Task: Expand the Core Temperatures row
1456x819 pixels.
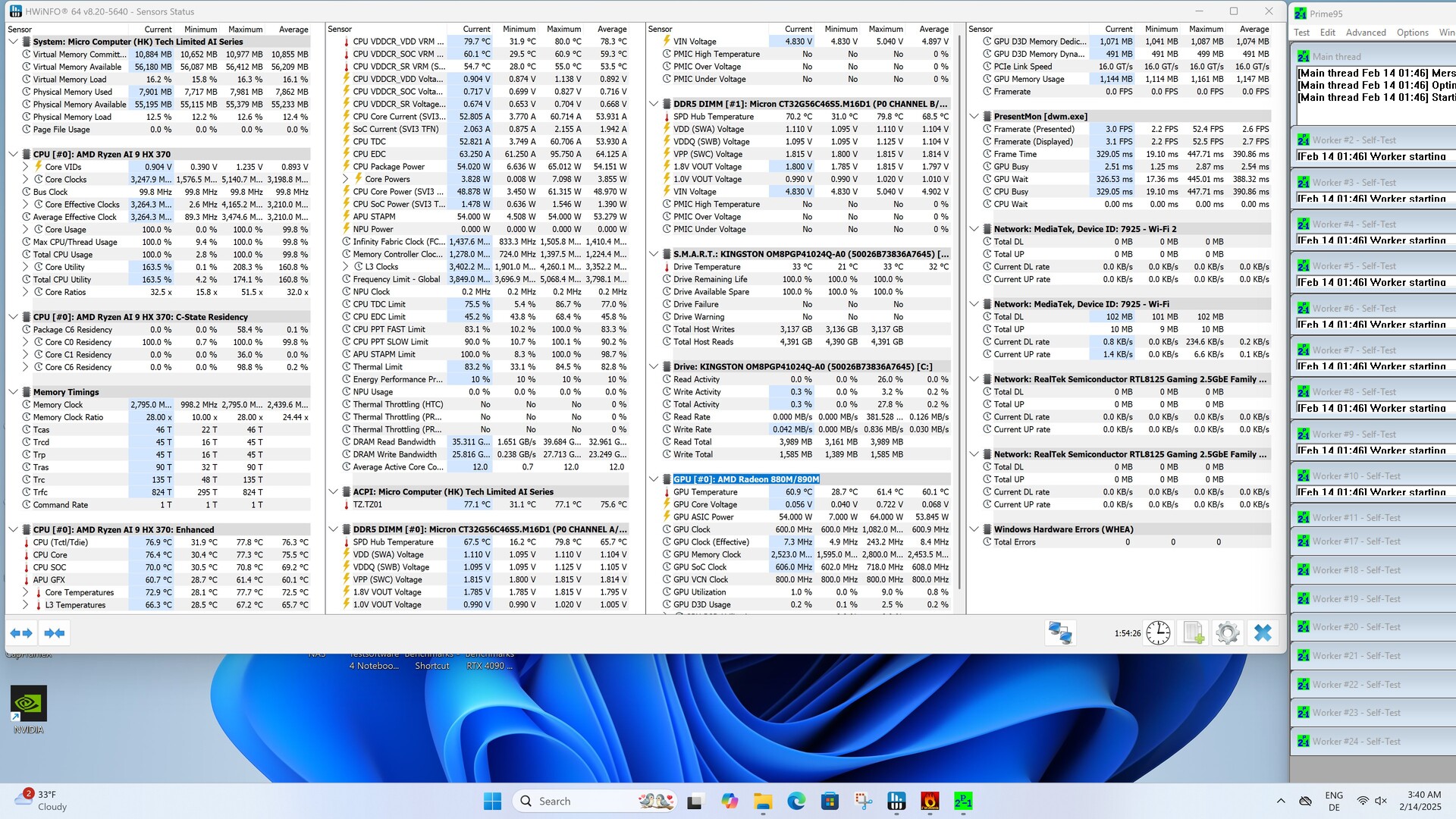Action: (25, 592)
